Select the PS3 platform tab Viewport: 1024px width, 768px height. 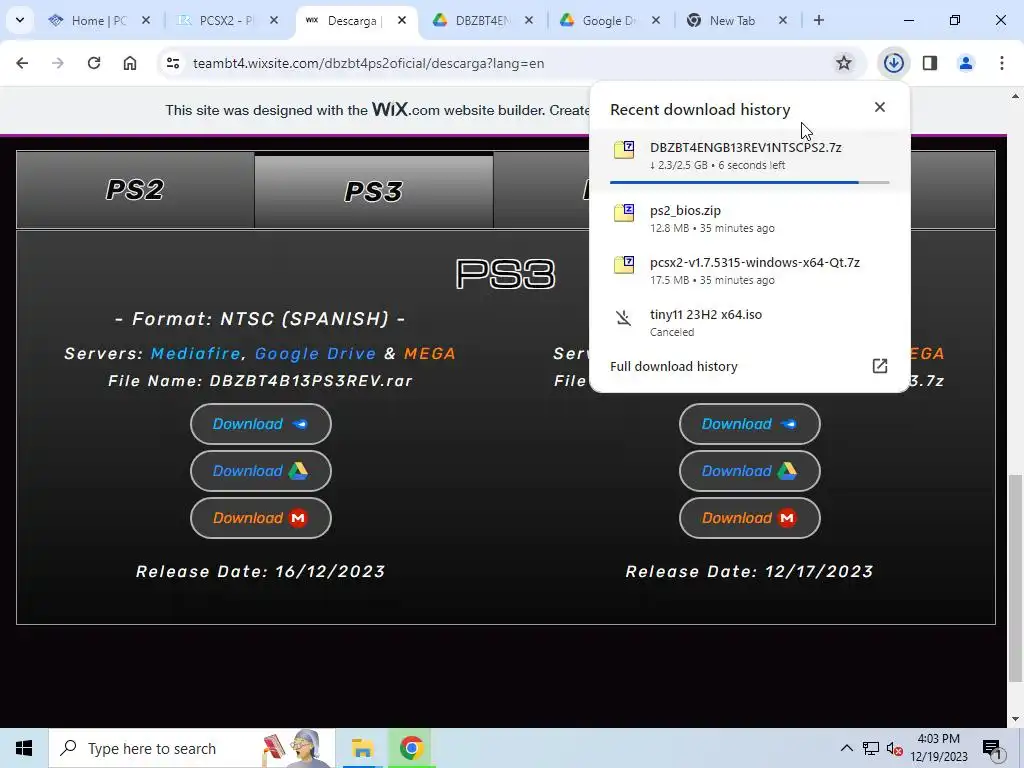[374, 190]
